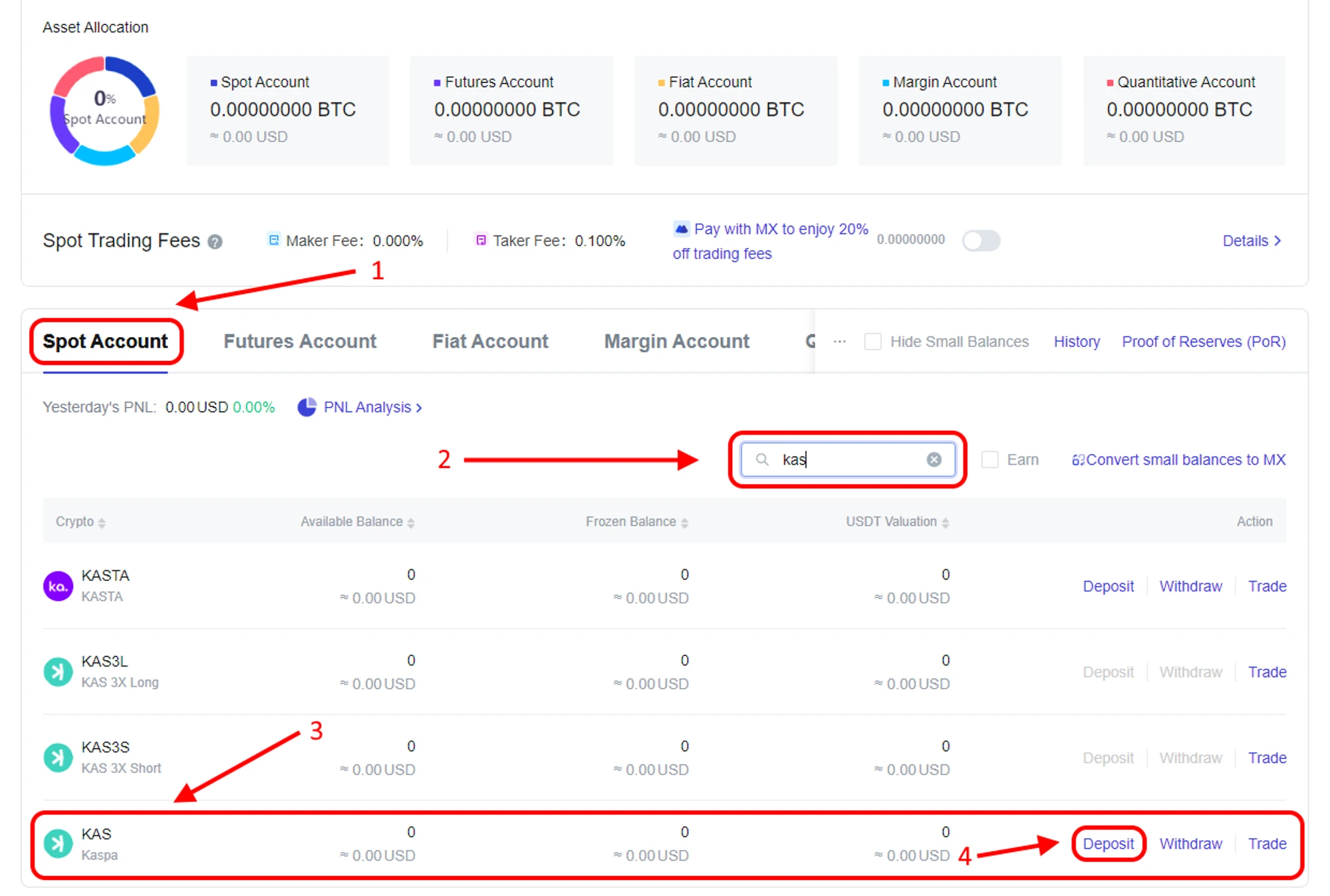Viewport: 1330px width, 896px height.
Task: Click the Spot Trading Fees help icon
Action: coord(215,242)
